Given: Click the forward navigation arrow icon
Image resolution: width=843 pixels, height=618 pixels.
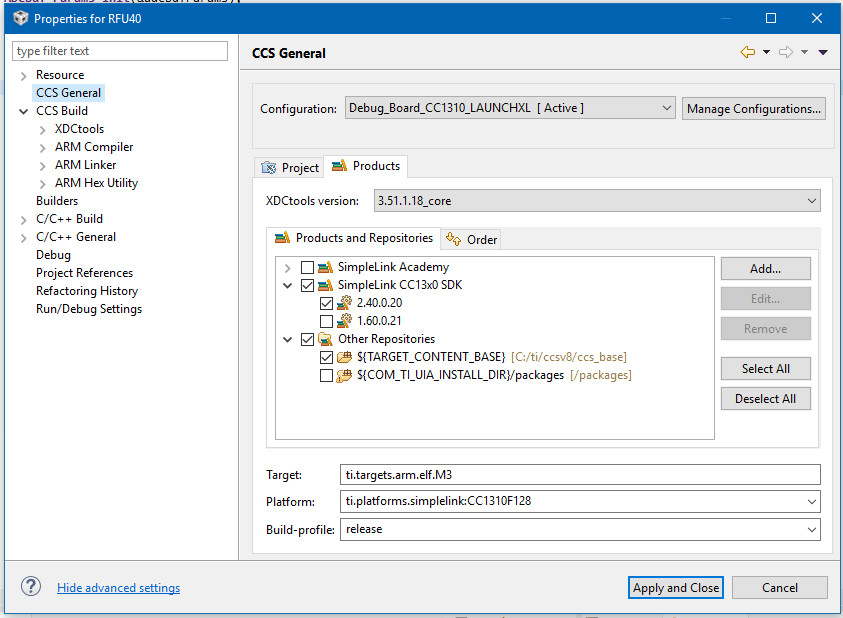Looking at the screenshot, I should coord(786,53).
